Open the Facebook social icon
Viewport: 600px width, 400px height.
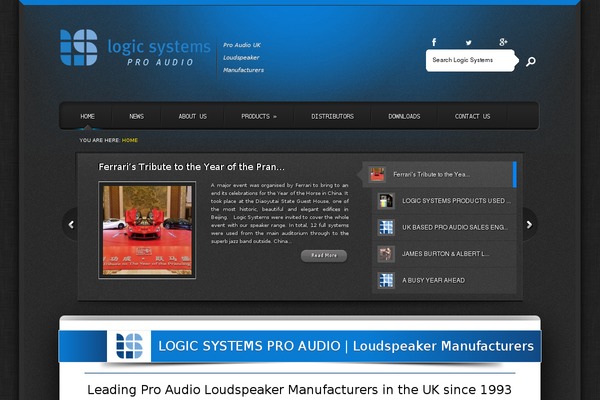click(x=434, y=42)
